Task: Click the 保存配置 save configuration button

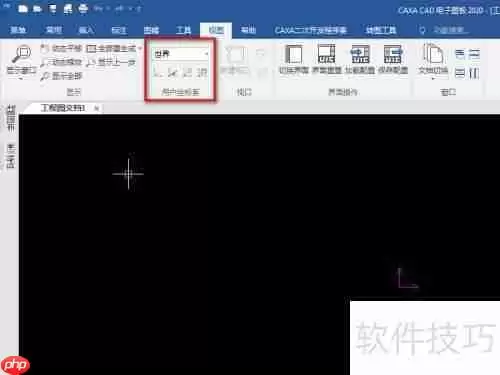Action: pos(393,59)
